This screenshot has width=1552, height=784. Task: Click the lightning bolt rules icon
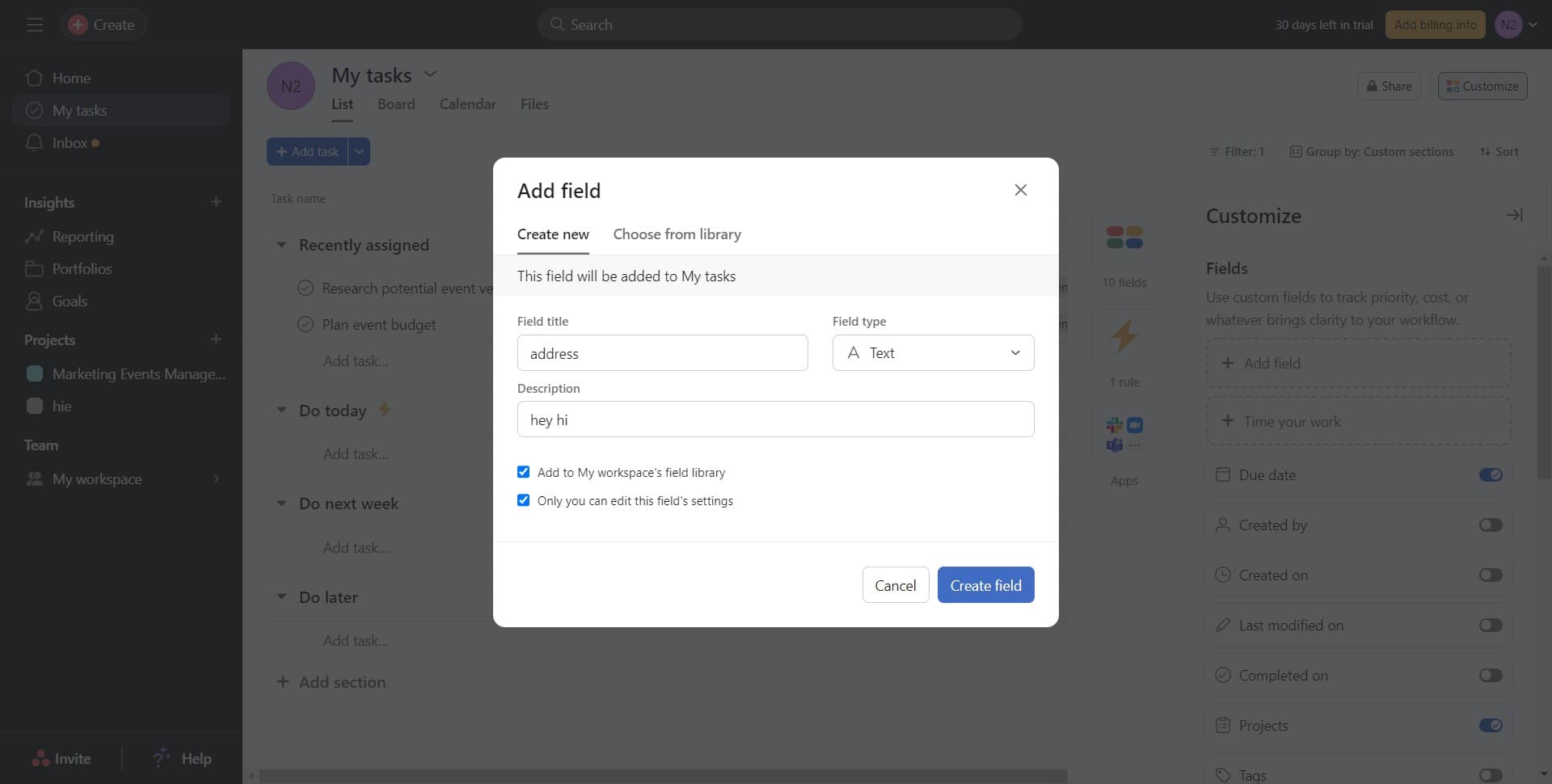click(x=1124, y=337)
